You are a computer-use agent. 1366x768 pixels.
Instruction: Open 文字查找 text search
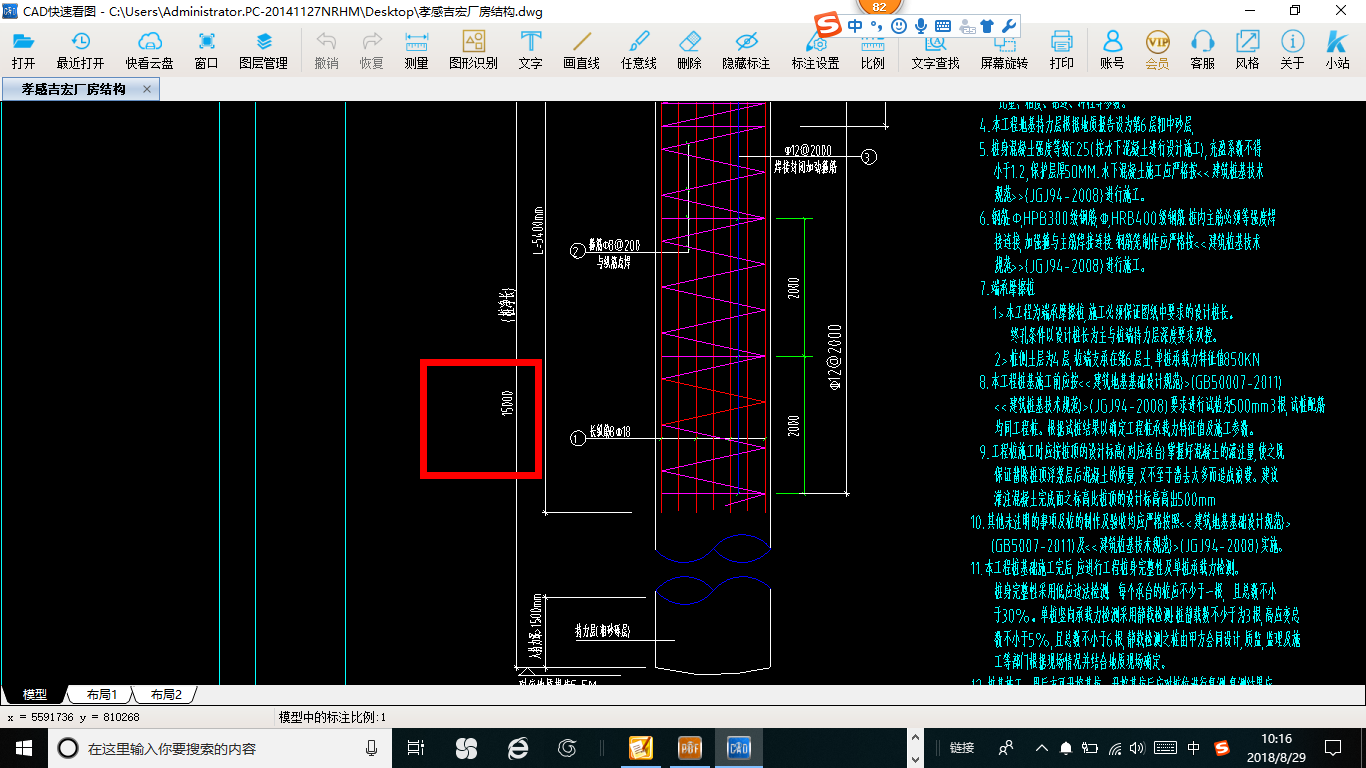coord(935,54)
